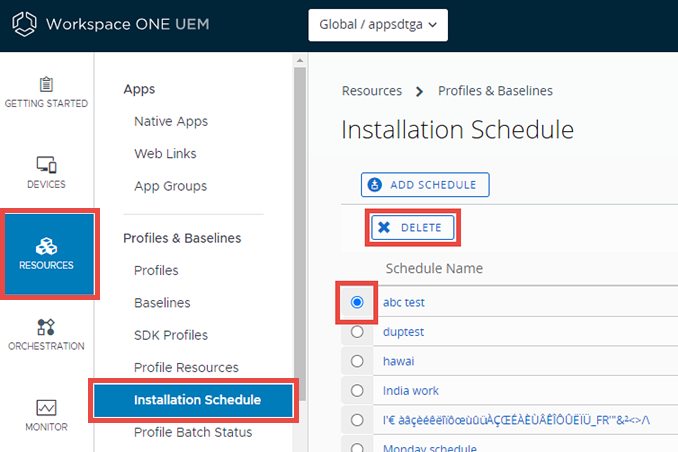
Task: Click the Schedule Name column header
Action: click(434, 269)
